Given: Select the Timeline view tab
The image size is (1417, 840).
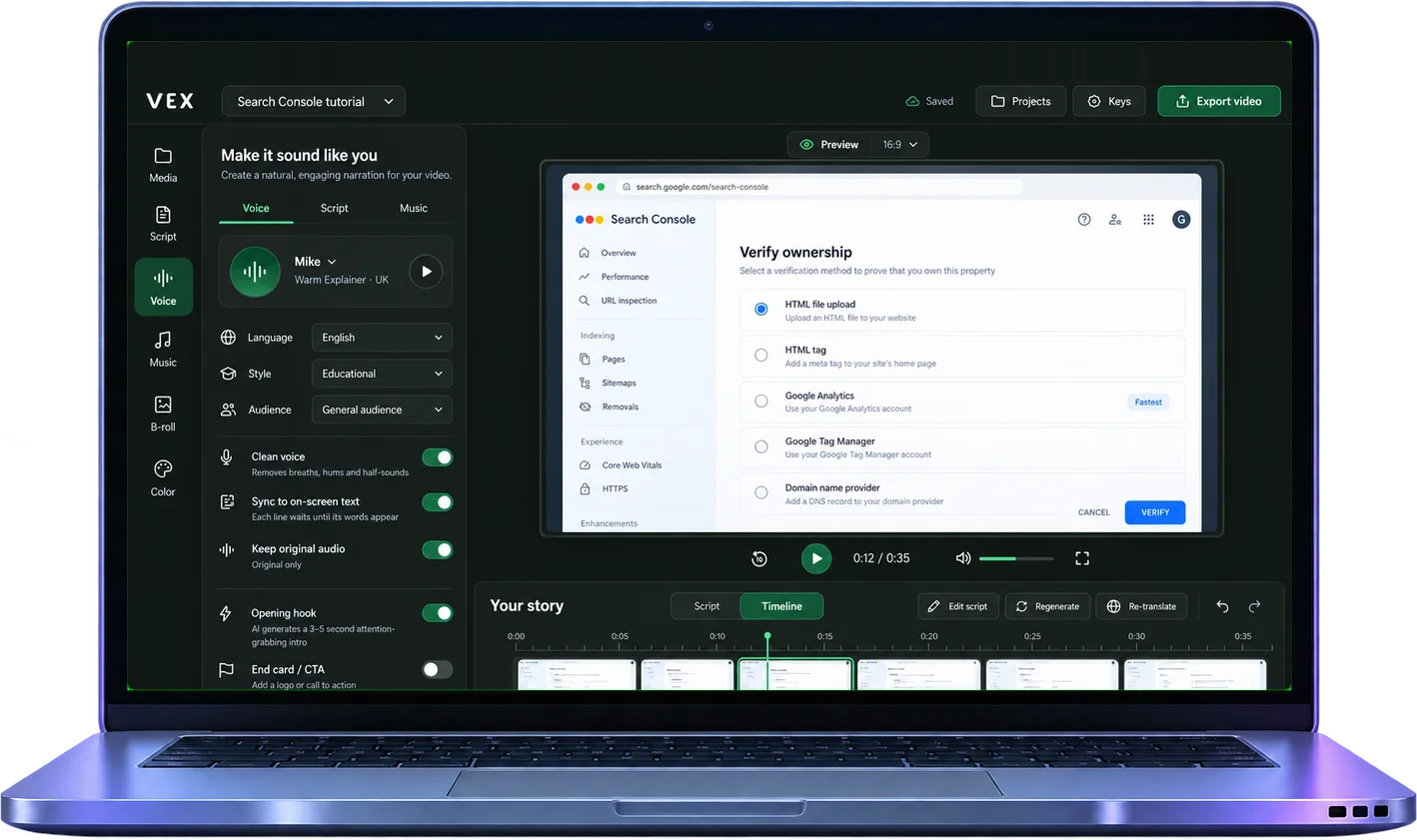Looking at the screenshot, I should [x=781, y=606].
